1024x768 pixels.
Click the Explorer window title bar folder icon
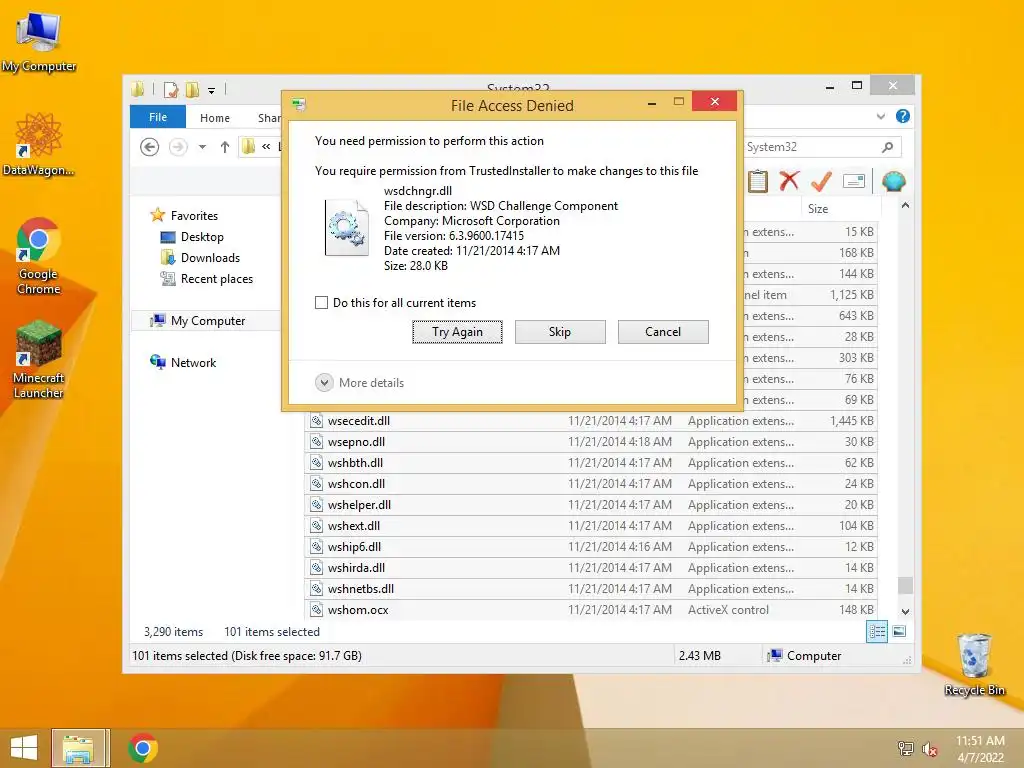click(x=137, y=89)
